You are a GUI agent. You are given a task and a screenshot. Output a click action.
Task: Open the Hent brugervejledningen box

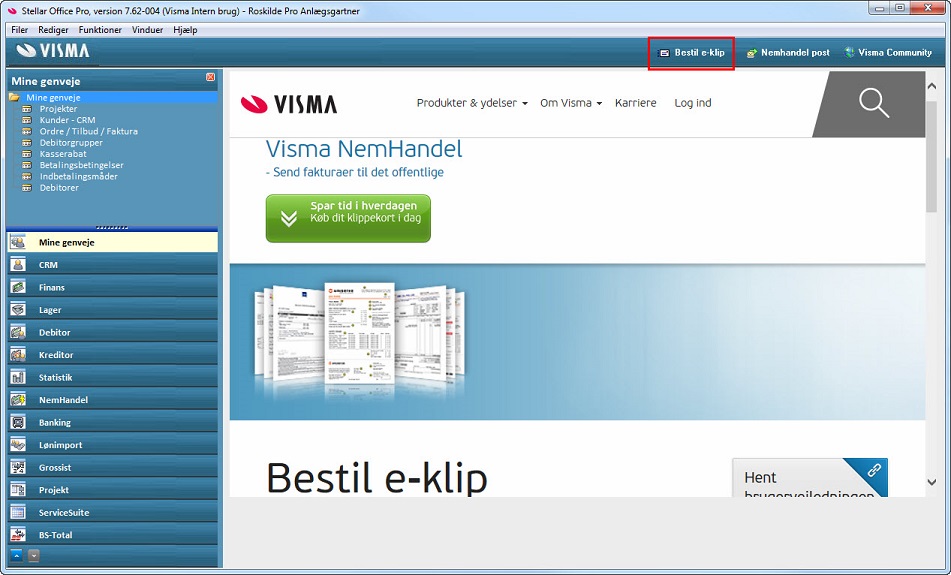tap(810, 478)
